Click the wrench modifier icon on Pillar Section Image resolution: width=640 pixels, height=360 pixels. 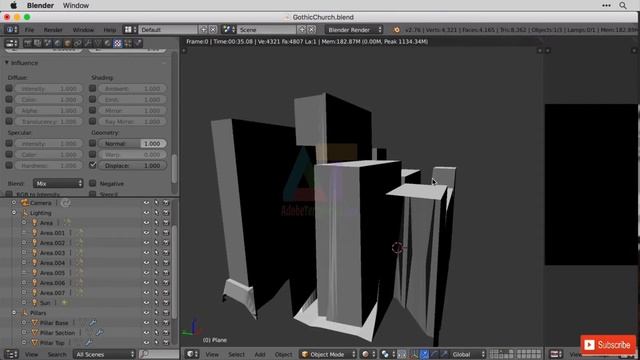[99, 333]
